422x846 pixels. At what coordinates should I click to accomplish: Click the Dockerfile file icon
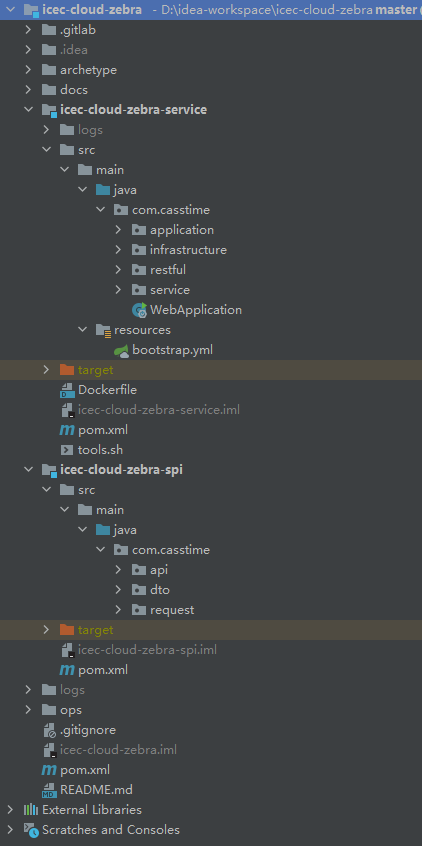coord(67,390)
